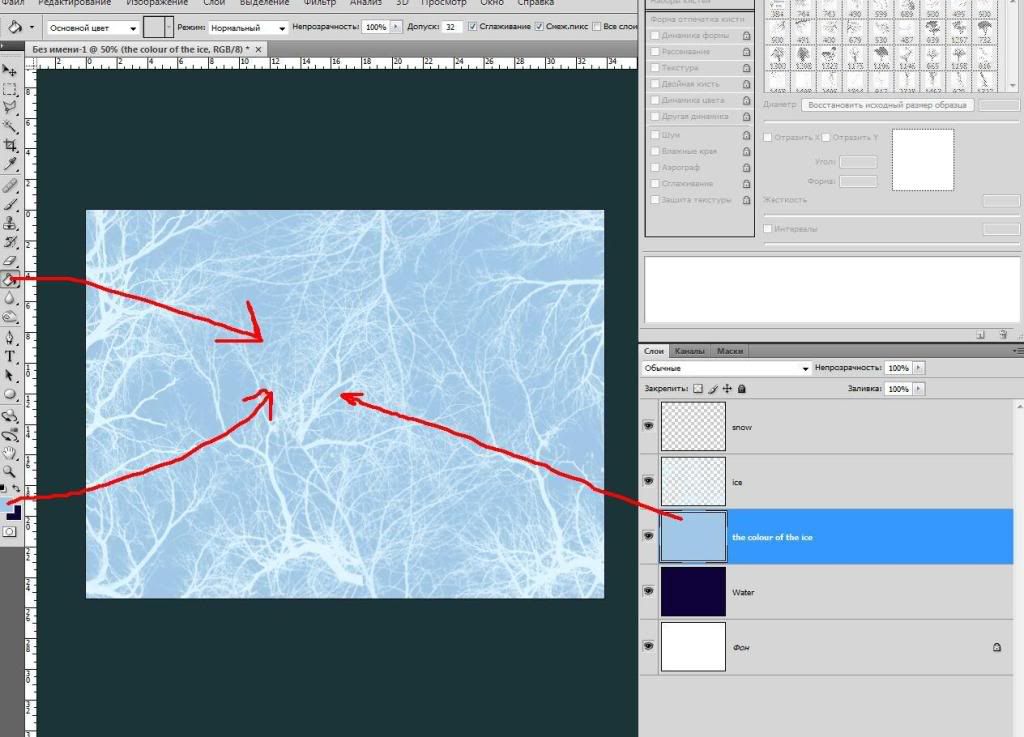
Task: Select the Path Selection tool
Action: coord(10,375)
